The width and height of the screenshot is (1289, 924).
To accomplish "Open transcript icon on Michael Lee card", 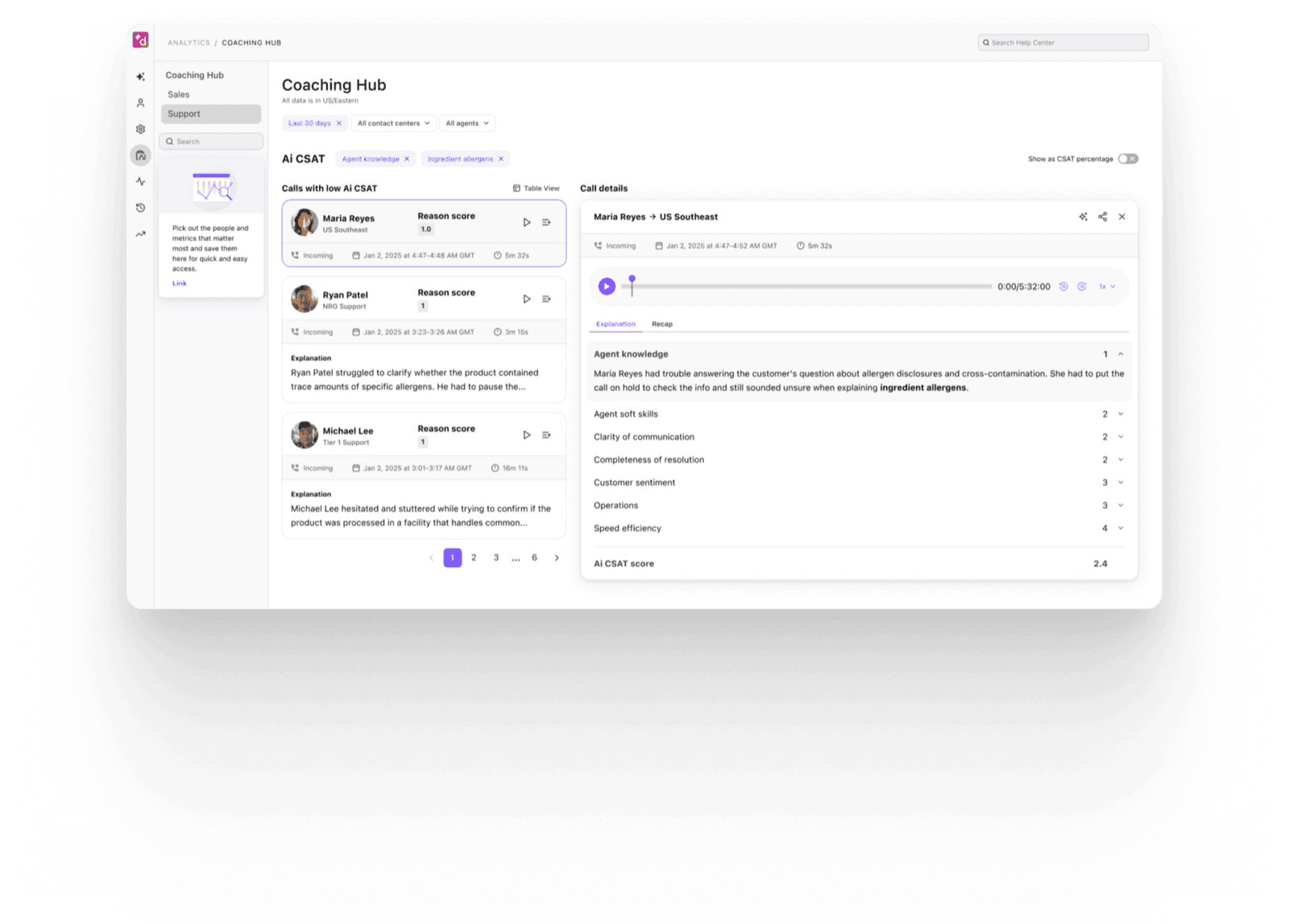I will (546, 435).
